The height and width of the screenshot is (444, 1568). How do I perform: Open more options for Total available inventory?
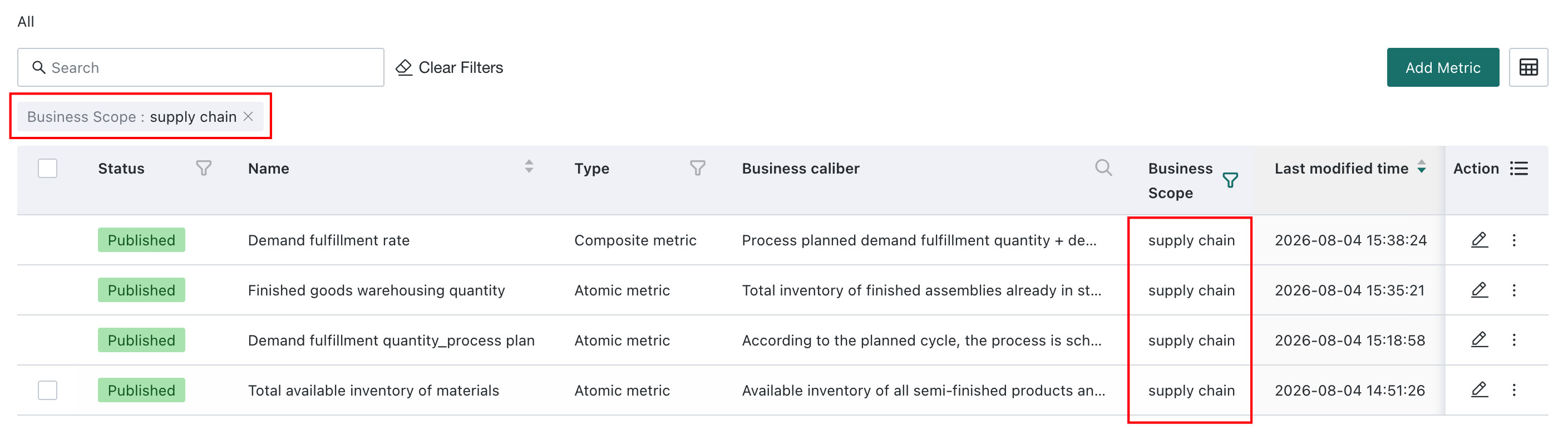coord(1514,390)
